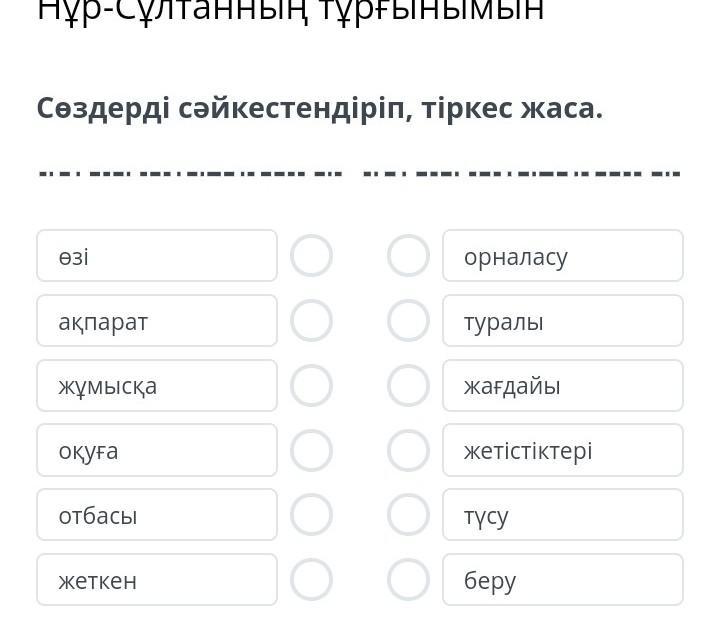The width and height of the screenshot is (720, 621).
Task: Select the circle beside орналасу
Action: point(408,256)
